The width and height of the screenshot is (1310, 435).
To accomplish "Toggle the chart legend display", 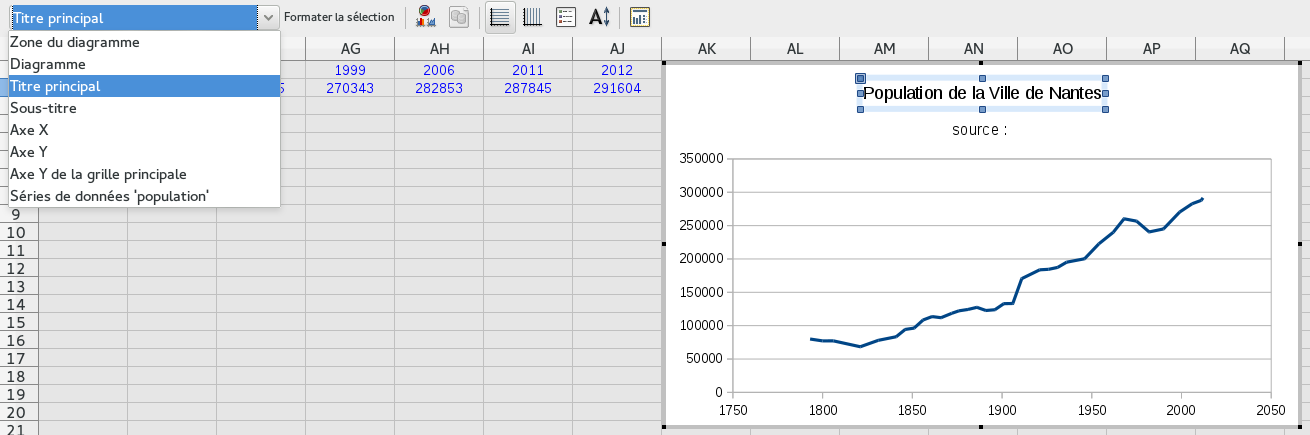I will click(x=566, y=16).
